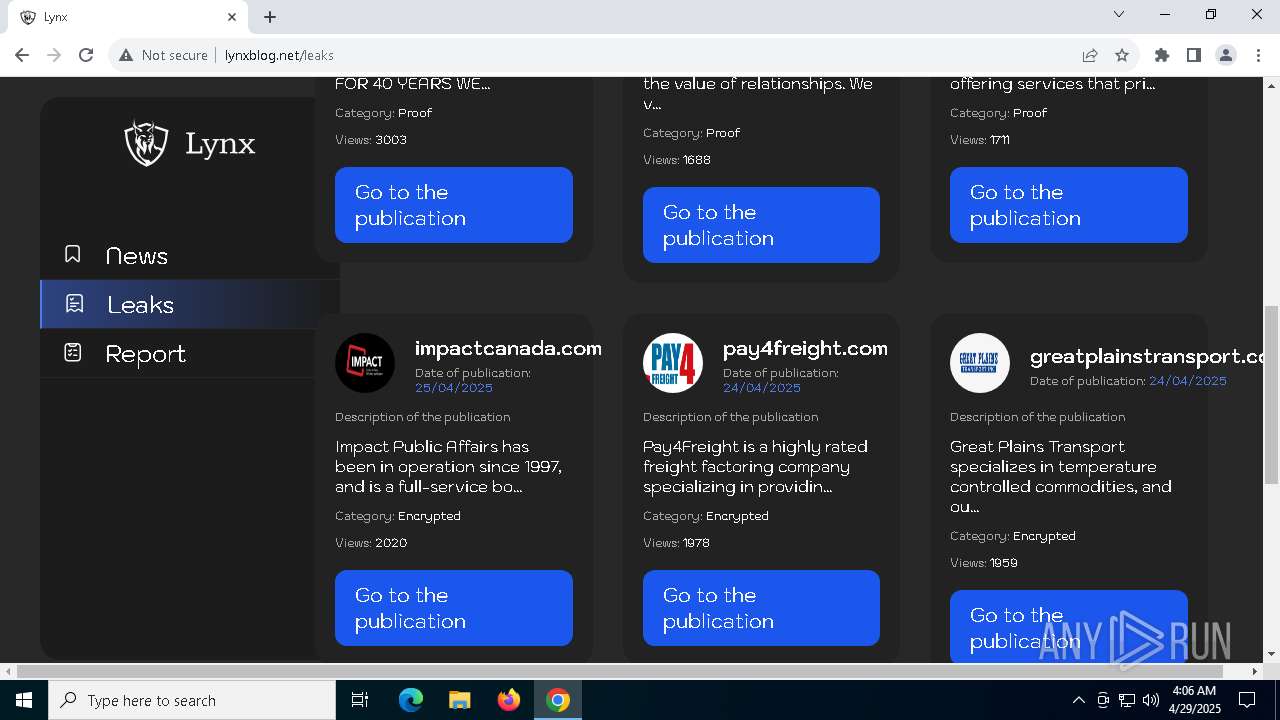Screen dimensions: 1280x720
Task: Click the network tray icon
Action: (1127, 700)
